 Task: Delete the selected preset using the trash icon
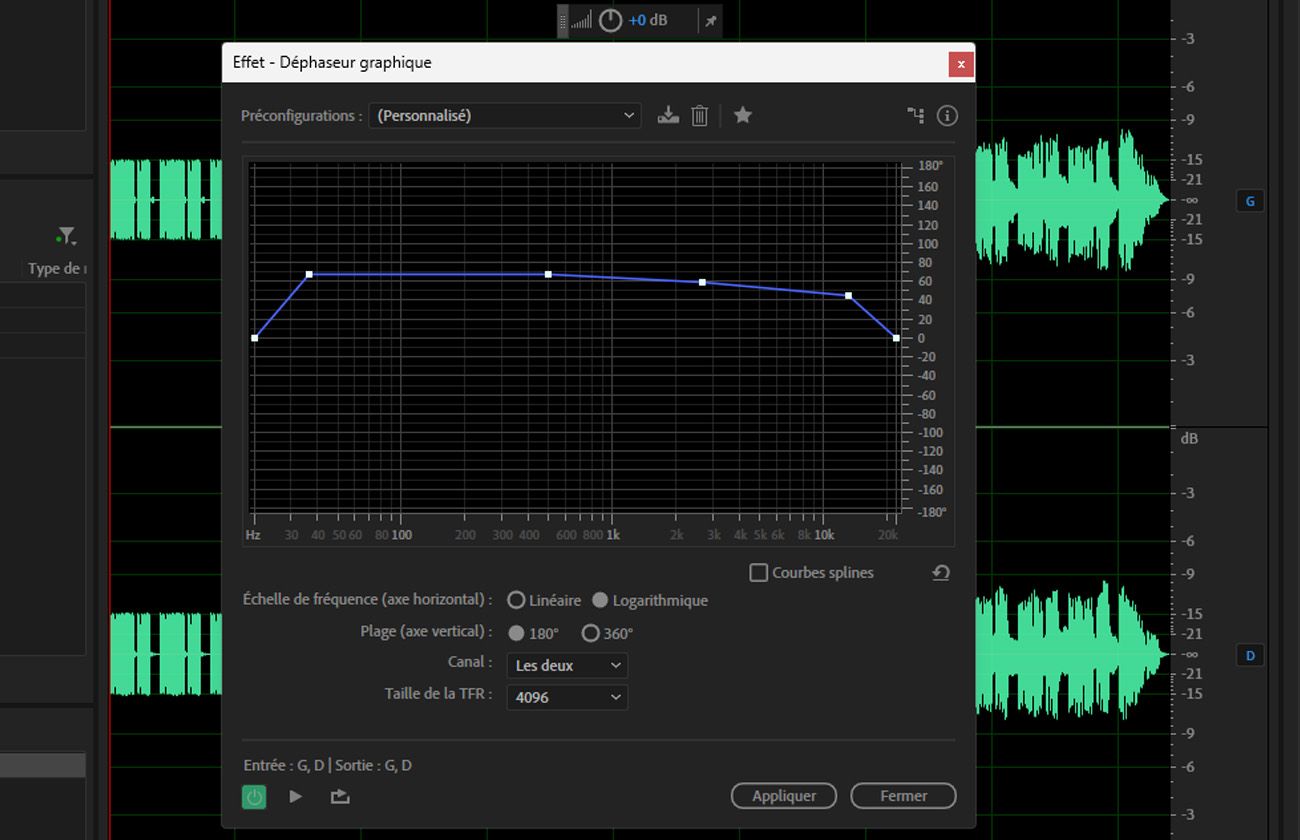tap(699, 115)
